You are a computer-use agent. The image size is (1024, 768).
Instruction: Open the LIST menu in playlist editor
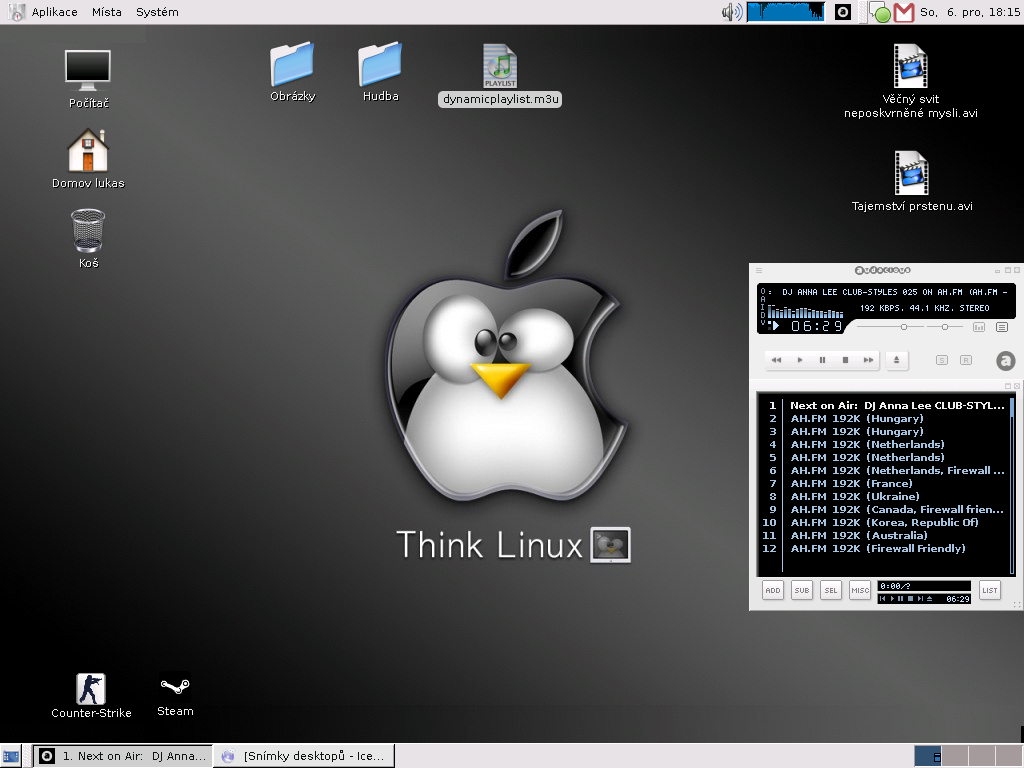(x=990, y=590)
